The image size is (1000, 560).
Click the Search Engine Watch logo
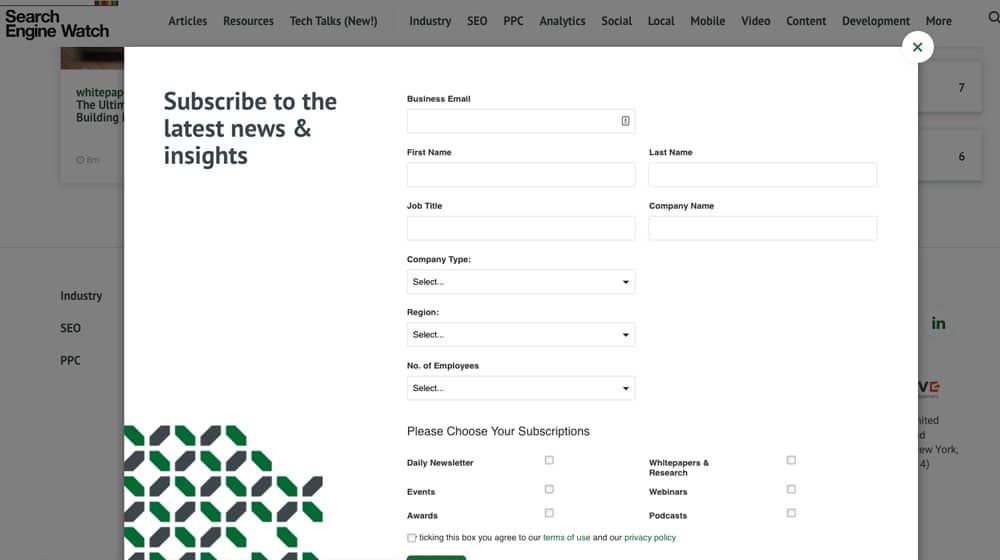pos(57,24)
